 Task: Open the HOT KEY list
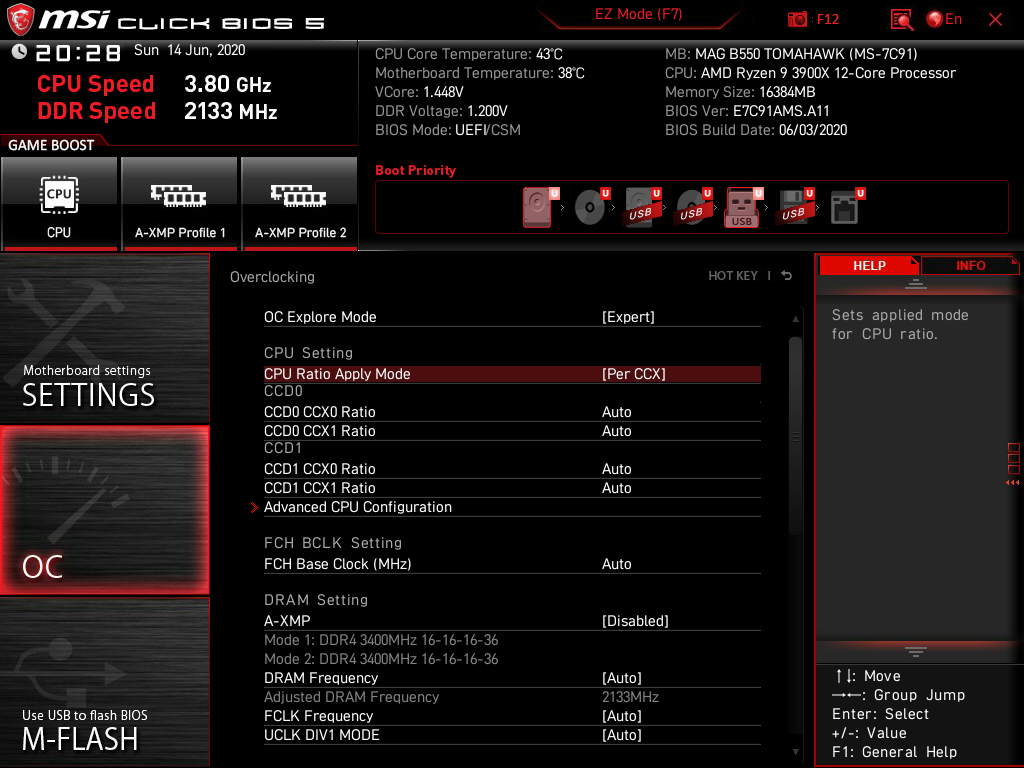click(733, 276)
